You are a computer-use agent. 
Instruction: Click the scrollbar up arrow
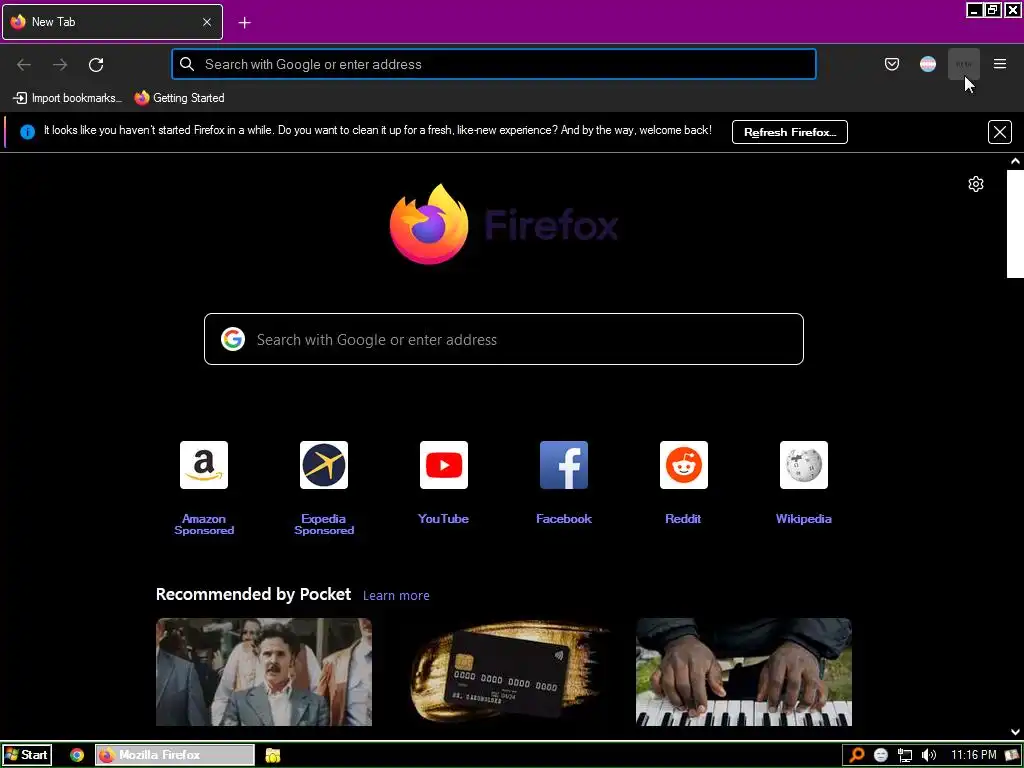click(1015, 161)
